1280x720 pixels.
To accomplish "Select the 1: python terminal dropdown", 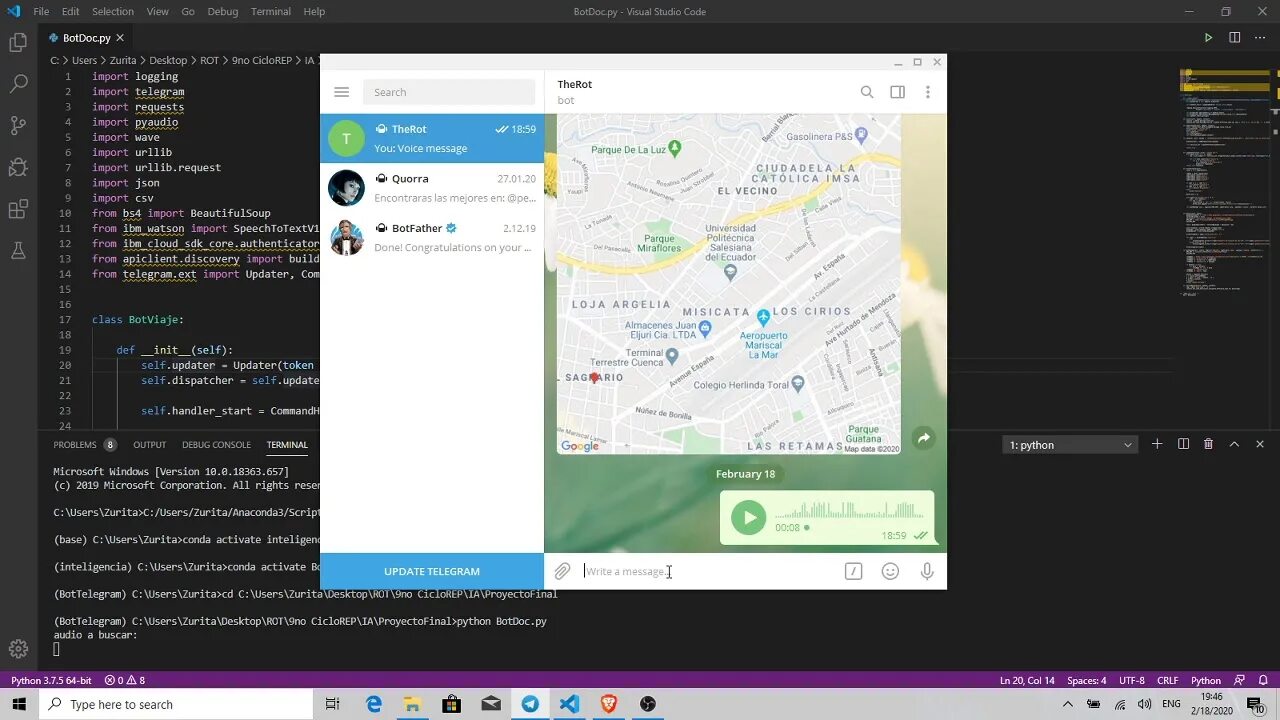I will coord(1070,445).
